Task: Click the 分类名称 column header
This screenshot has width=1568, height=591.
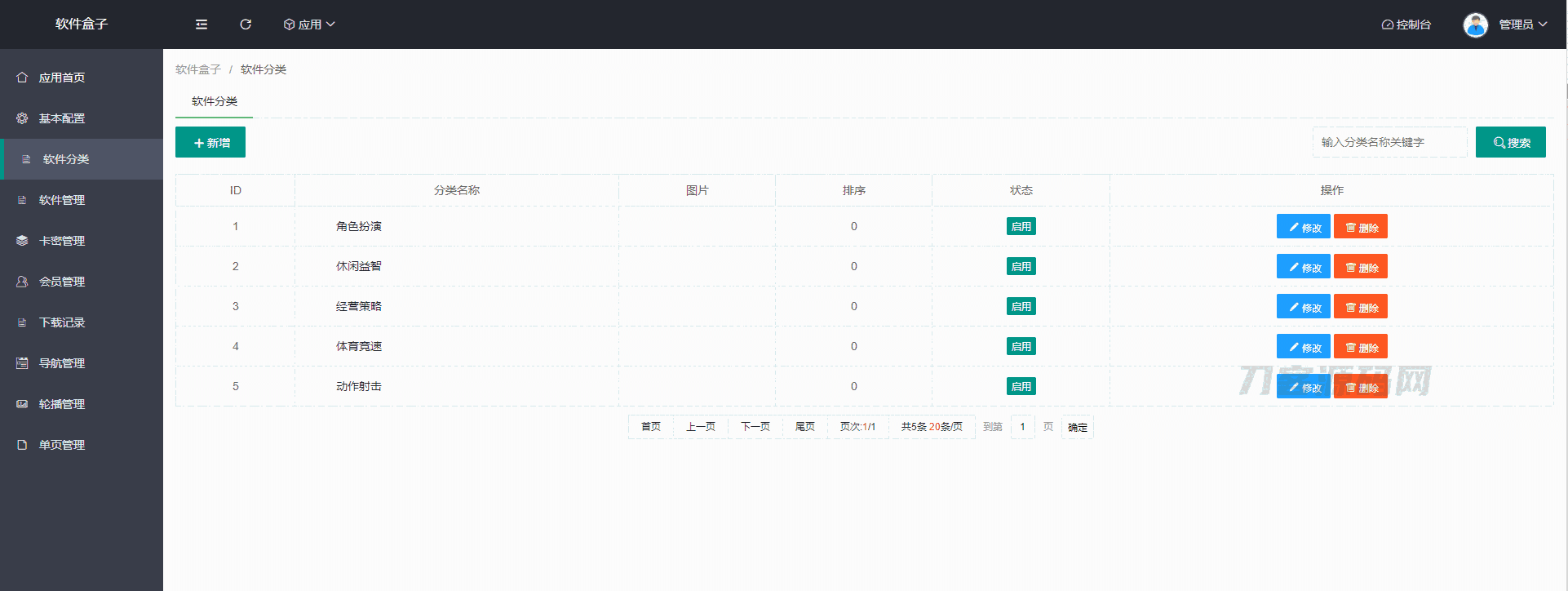Action: pyautogui.click(x=457, y=190)
